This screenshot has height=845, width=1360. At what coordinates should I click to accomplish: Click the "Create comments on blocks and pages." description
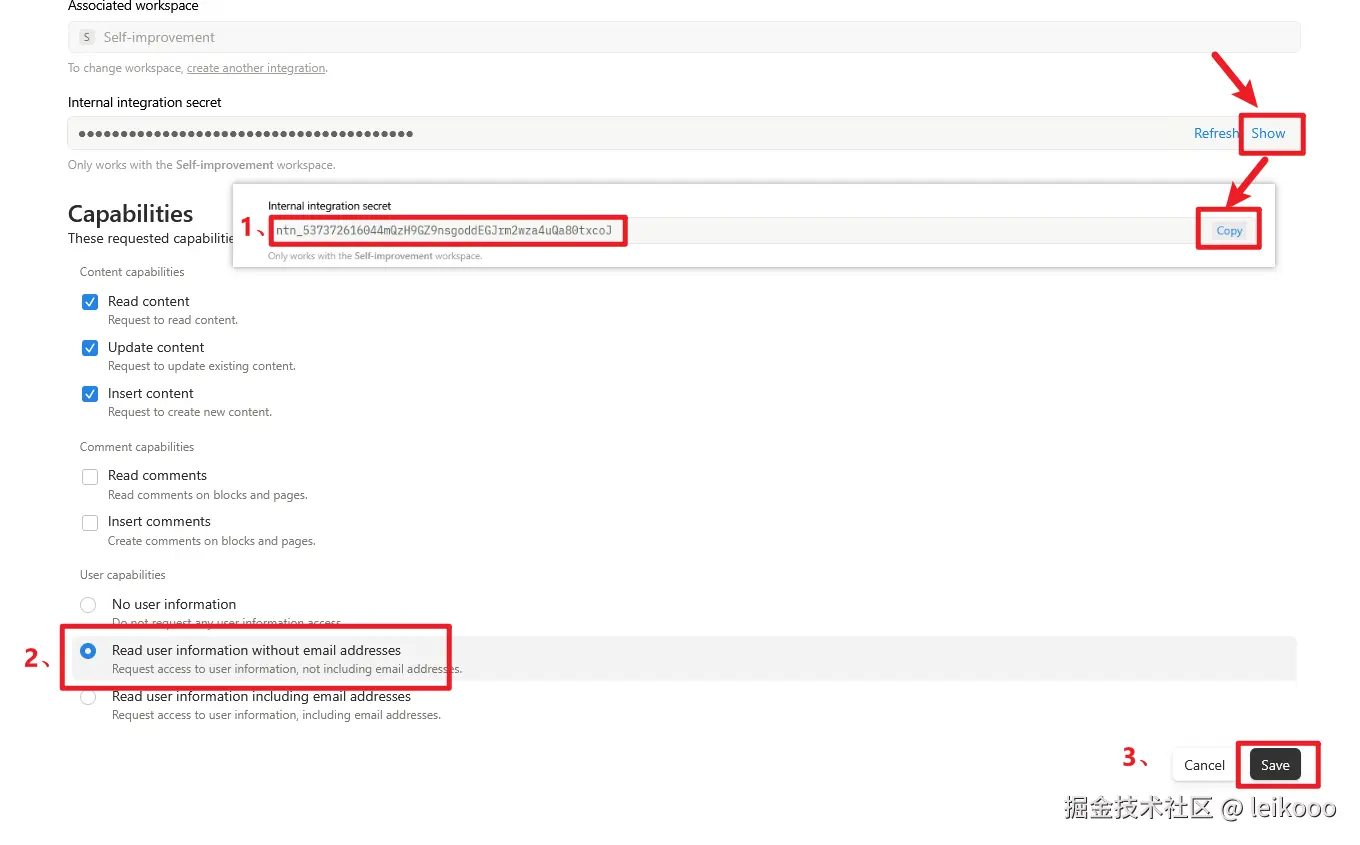[x=212, y=541]
